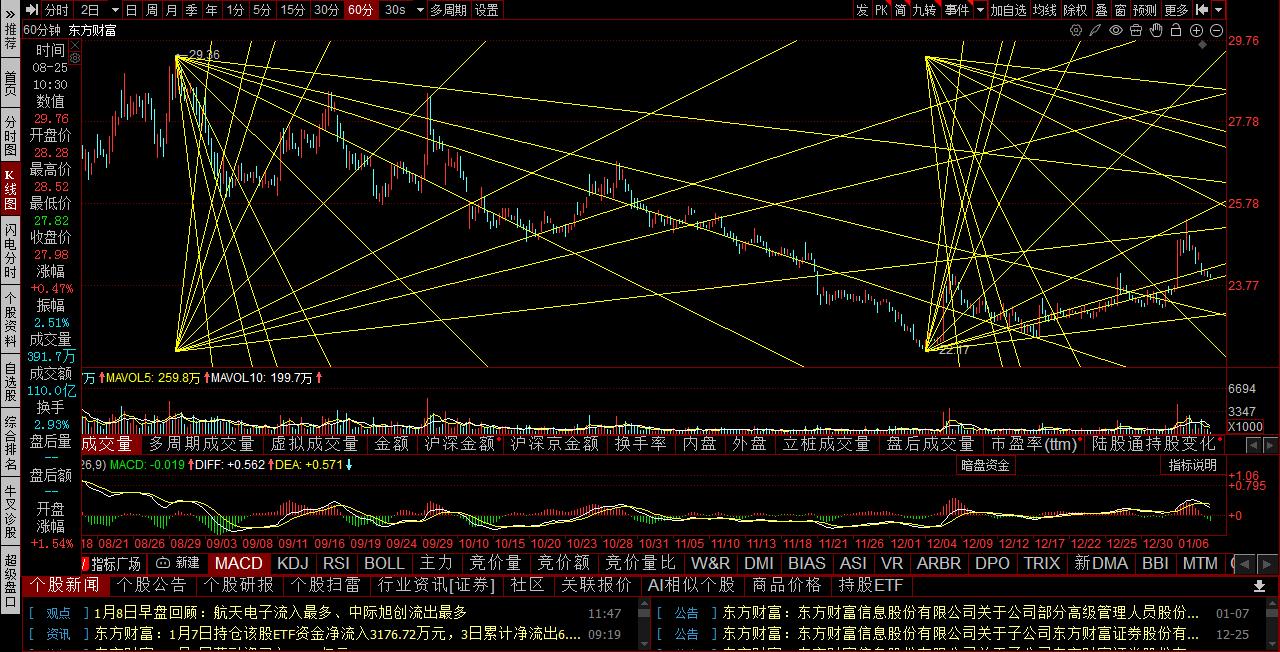
Task: Toggle the 九转 indicator button
Action: (x=924, y=10)
